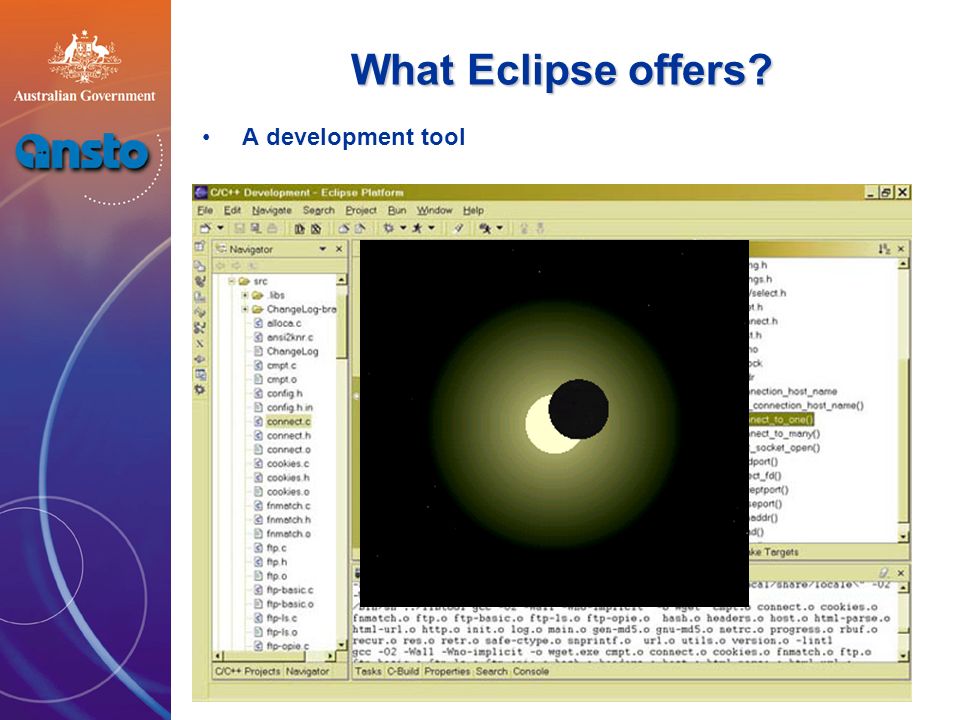
Task: Open the Run menu
Action: [397, 210]
